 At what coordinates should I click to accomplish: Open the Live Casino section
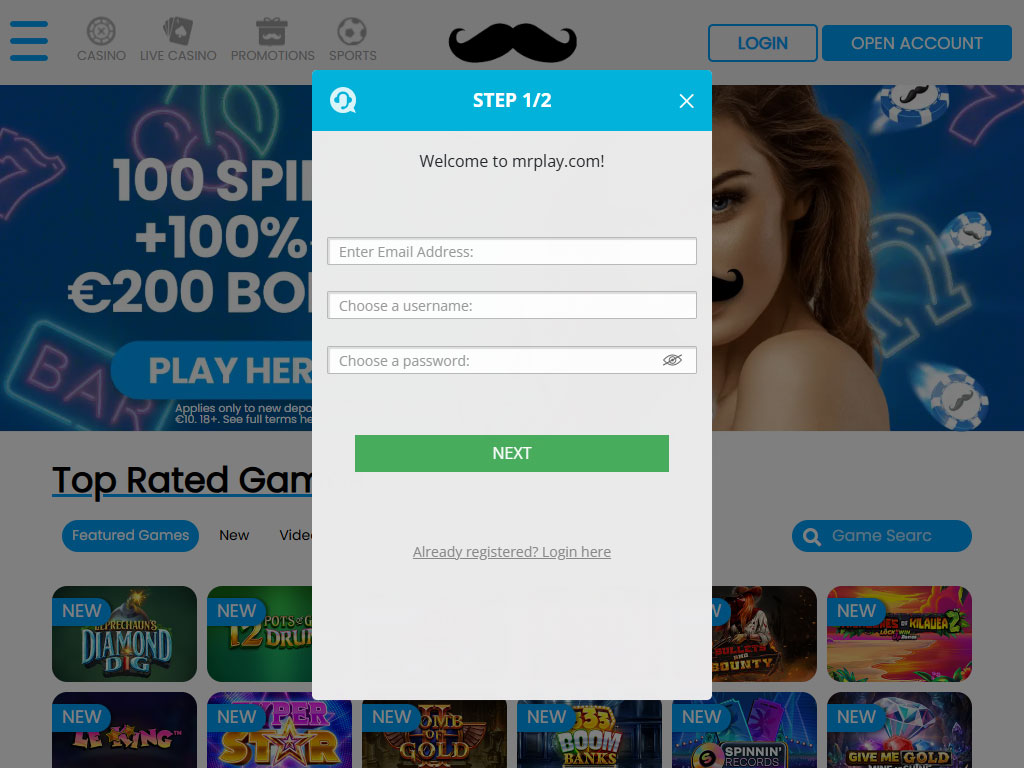point(178,40)
